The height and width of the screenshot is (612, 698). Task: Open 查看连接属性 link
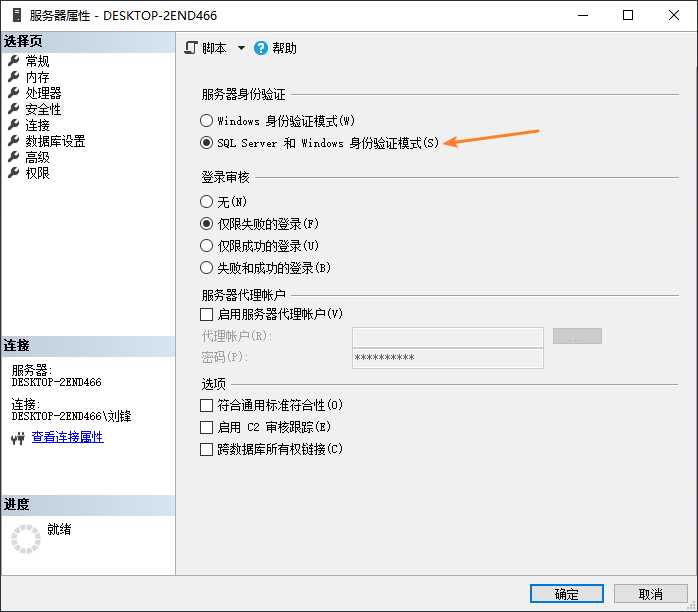68,437
